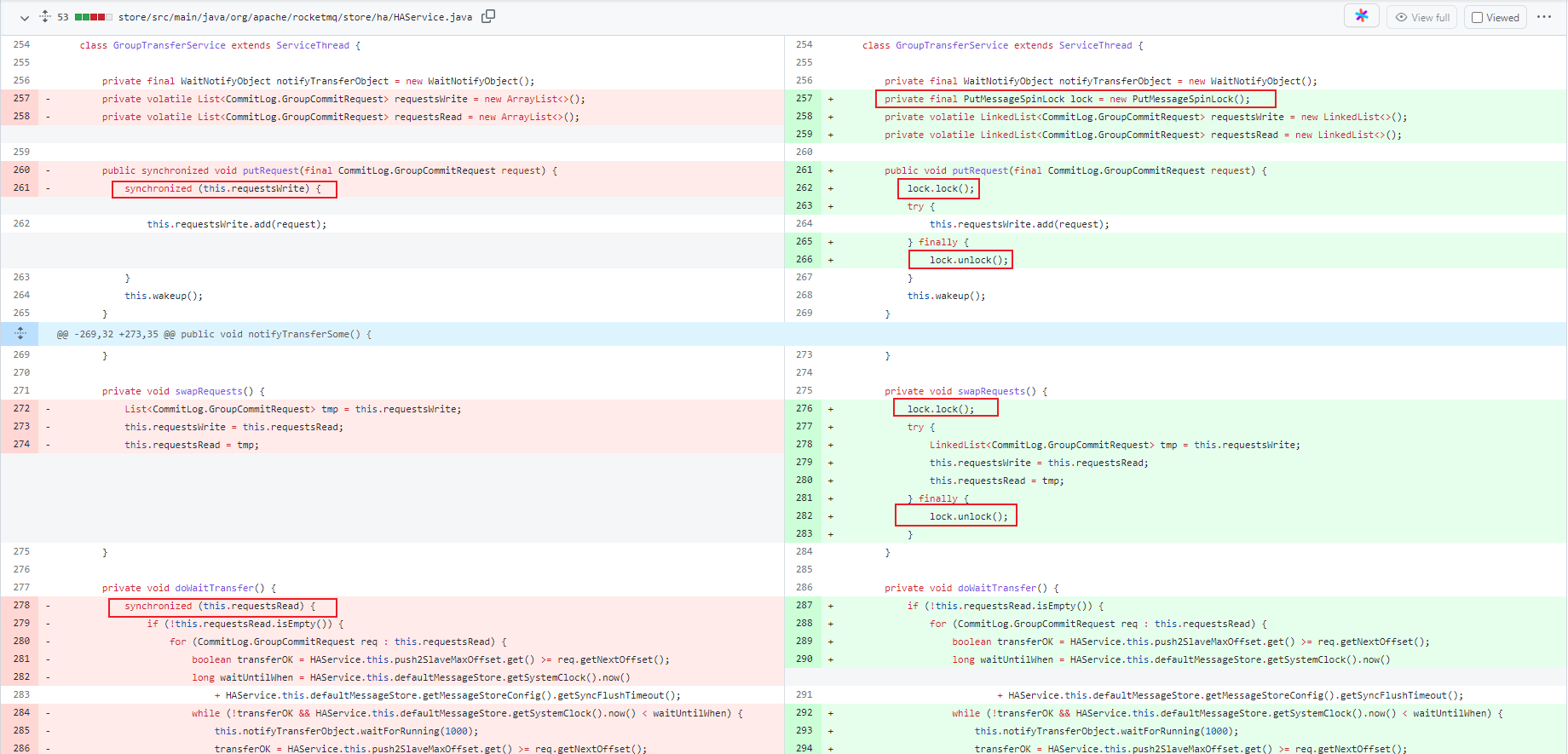Click removed ArrayList requestsRead declaration line 258
Viewport: 1568px width, 754px height.
[341, 117]
